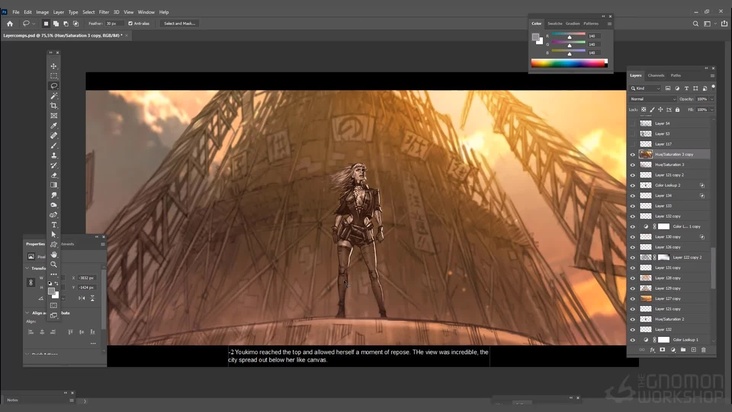Pick a color from the spectrum ramp
The image size is (732, 412).
pyautogui.click(x=569, y=63)
